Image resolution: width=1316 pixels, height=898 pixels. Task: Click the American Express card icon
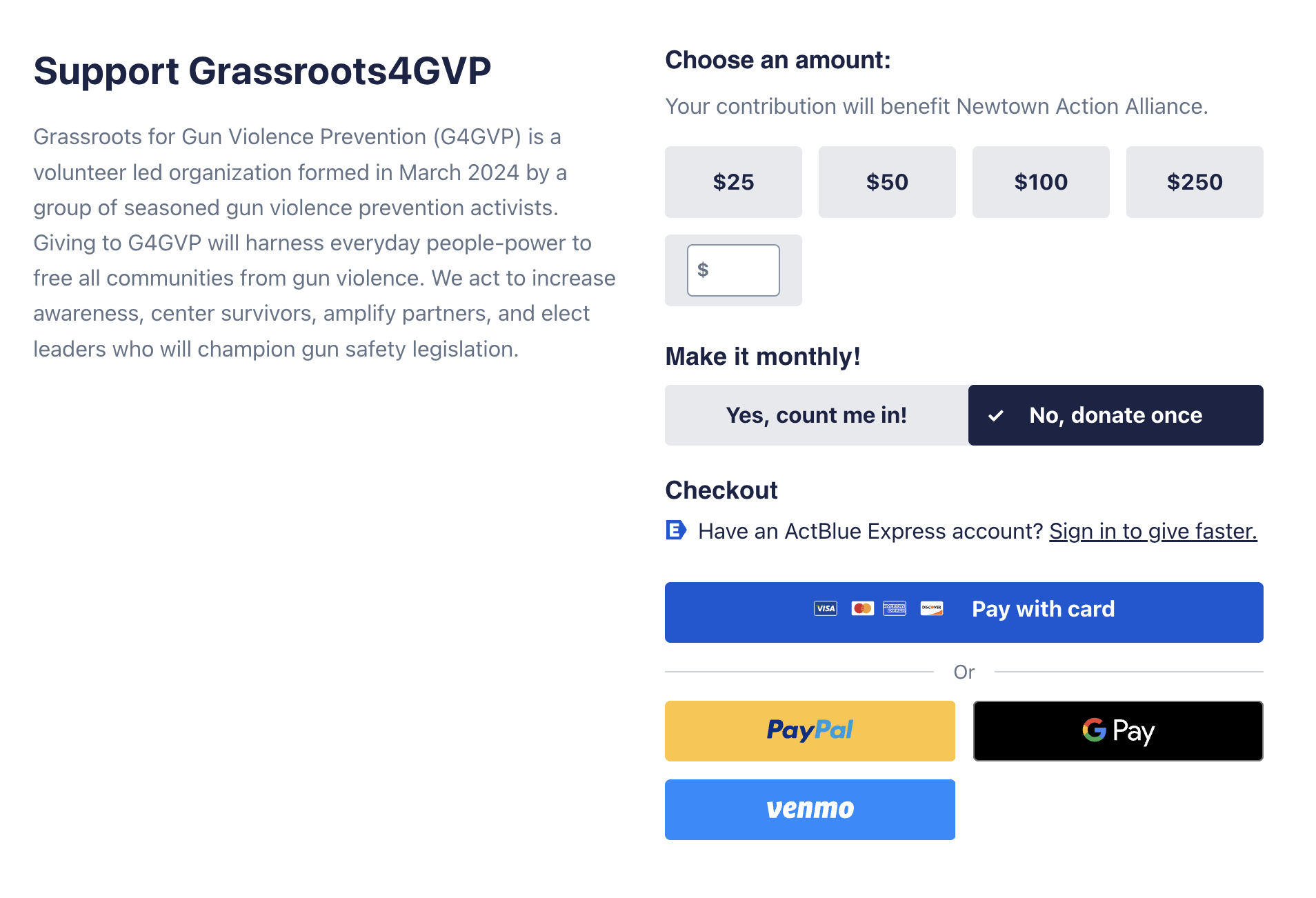click(895, 608)
